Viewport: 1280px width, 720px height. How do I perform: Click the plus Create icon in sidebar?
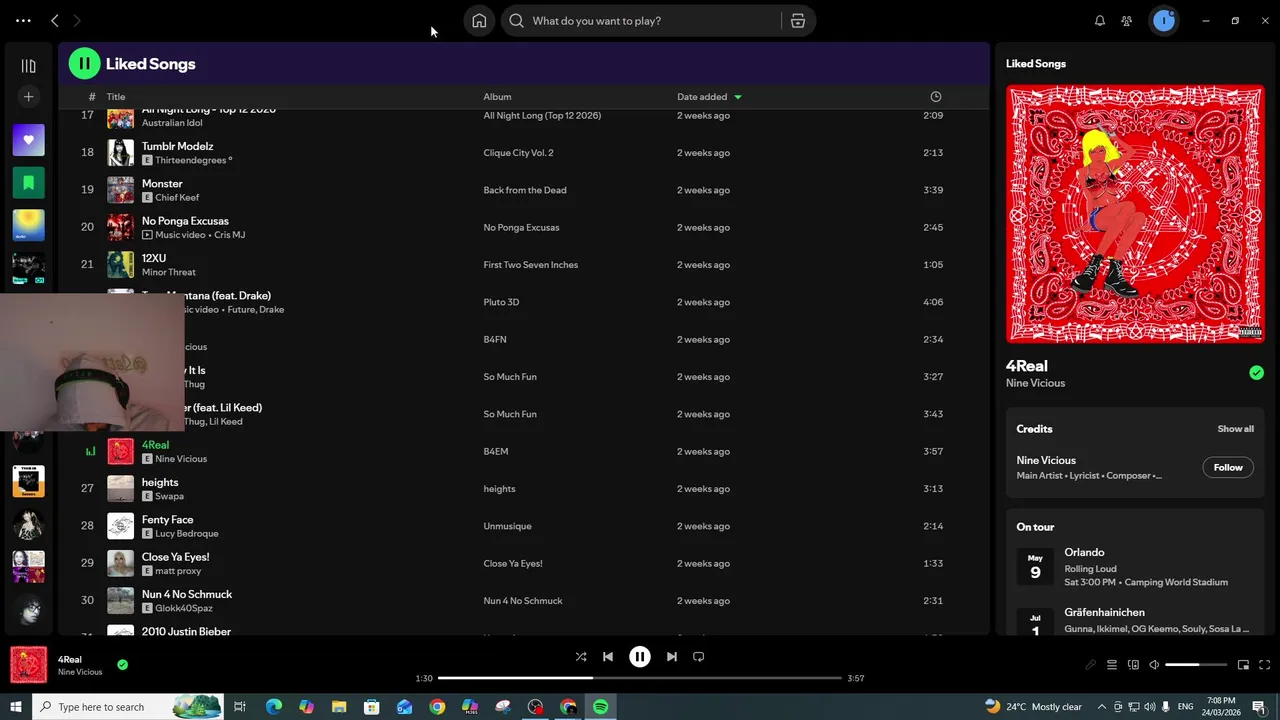pos(28,97)
